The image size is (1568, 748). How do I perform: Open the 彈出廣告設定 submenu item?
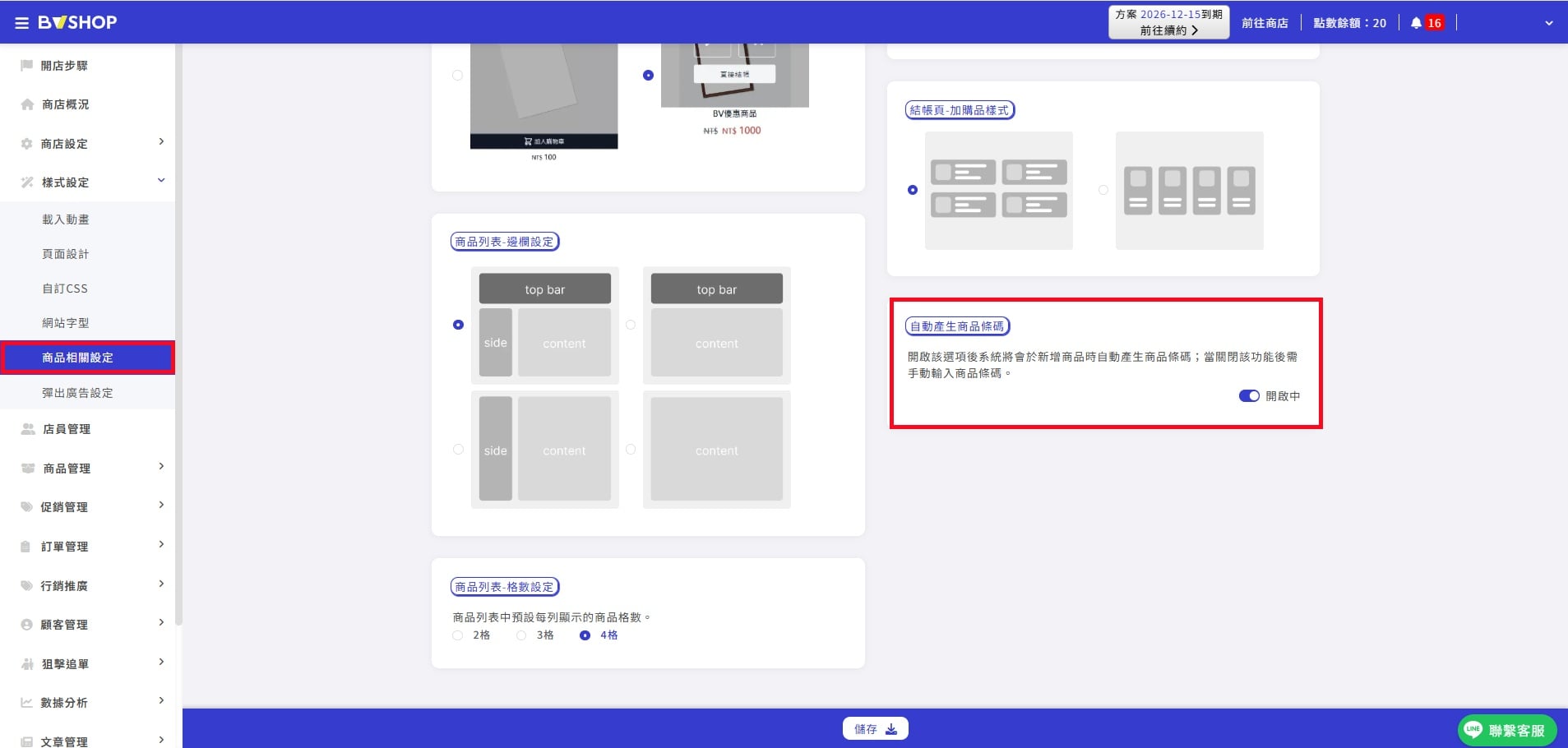[x=77, y=393]
